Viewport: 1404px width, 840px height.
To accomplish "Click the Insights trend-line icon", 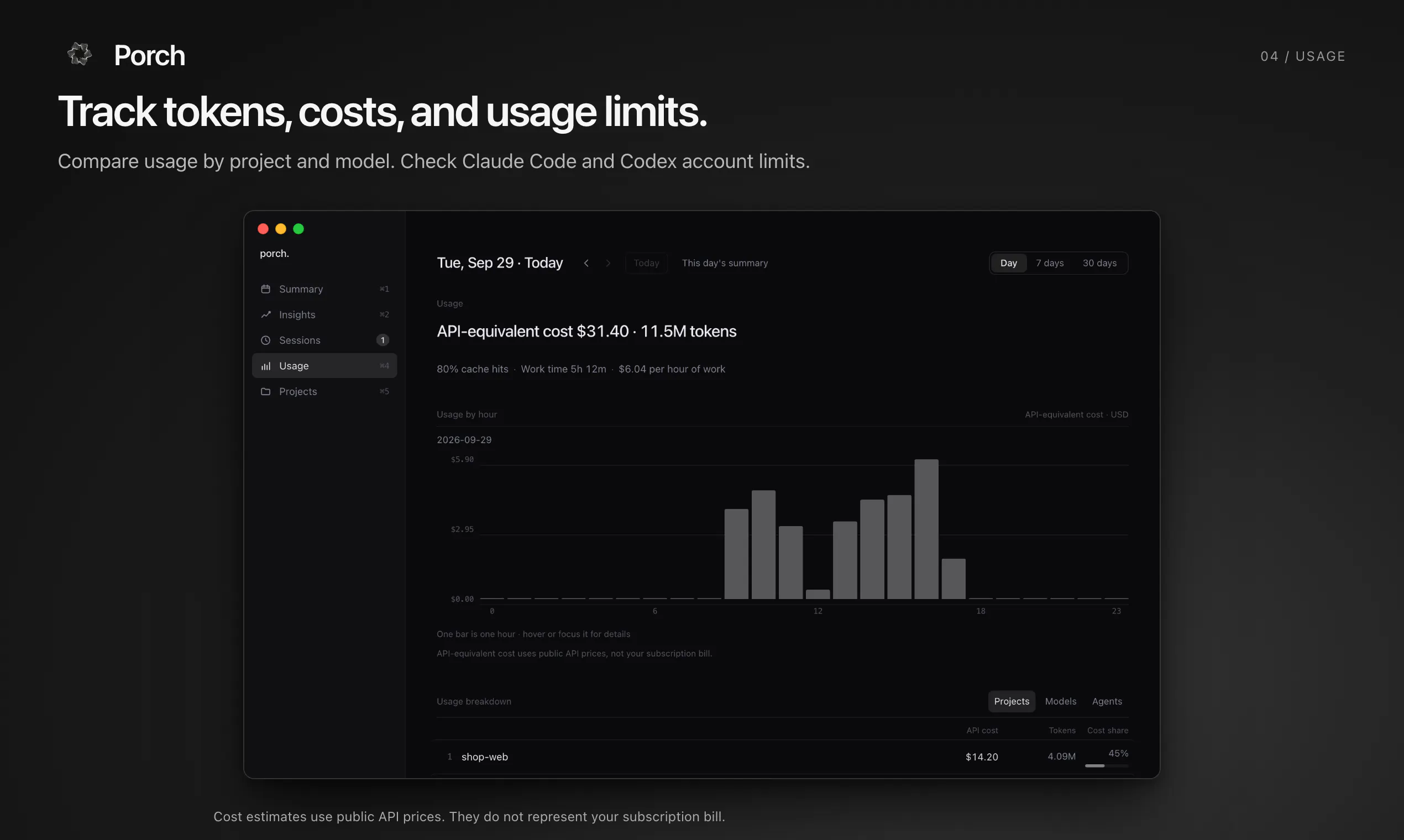I will coord(265,314).
